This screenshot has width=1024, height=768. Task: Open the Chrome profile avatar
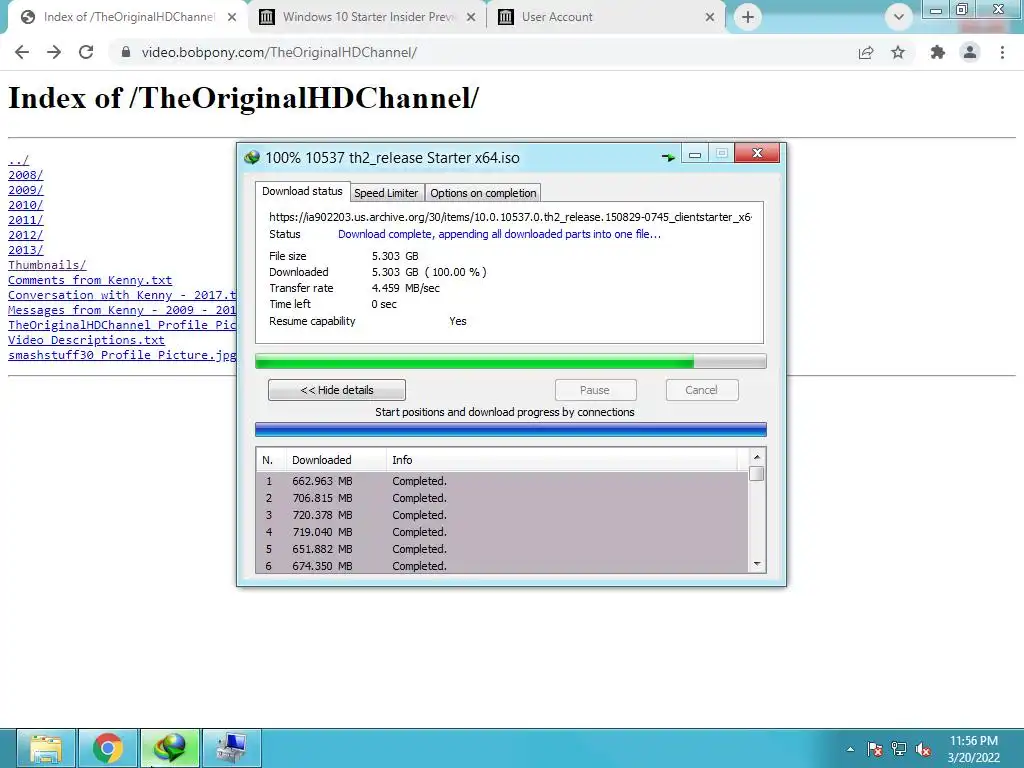970,52
